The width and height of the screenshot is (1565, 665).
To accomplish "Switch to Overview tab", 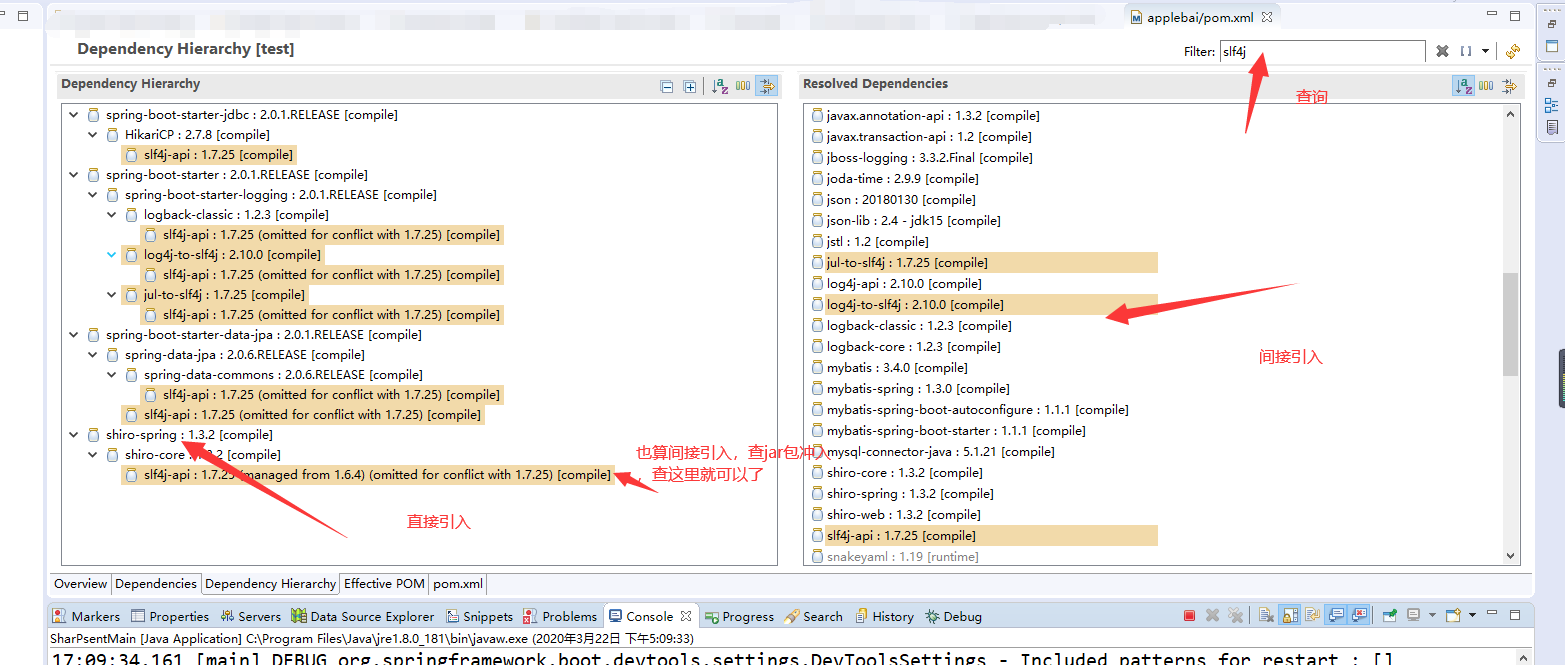I will pyautogui.click(x=80, y=584).
